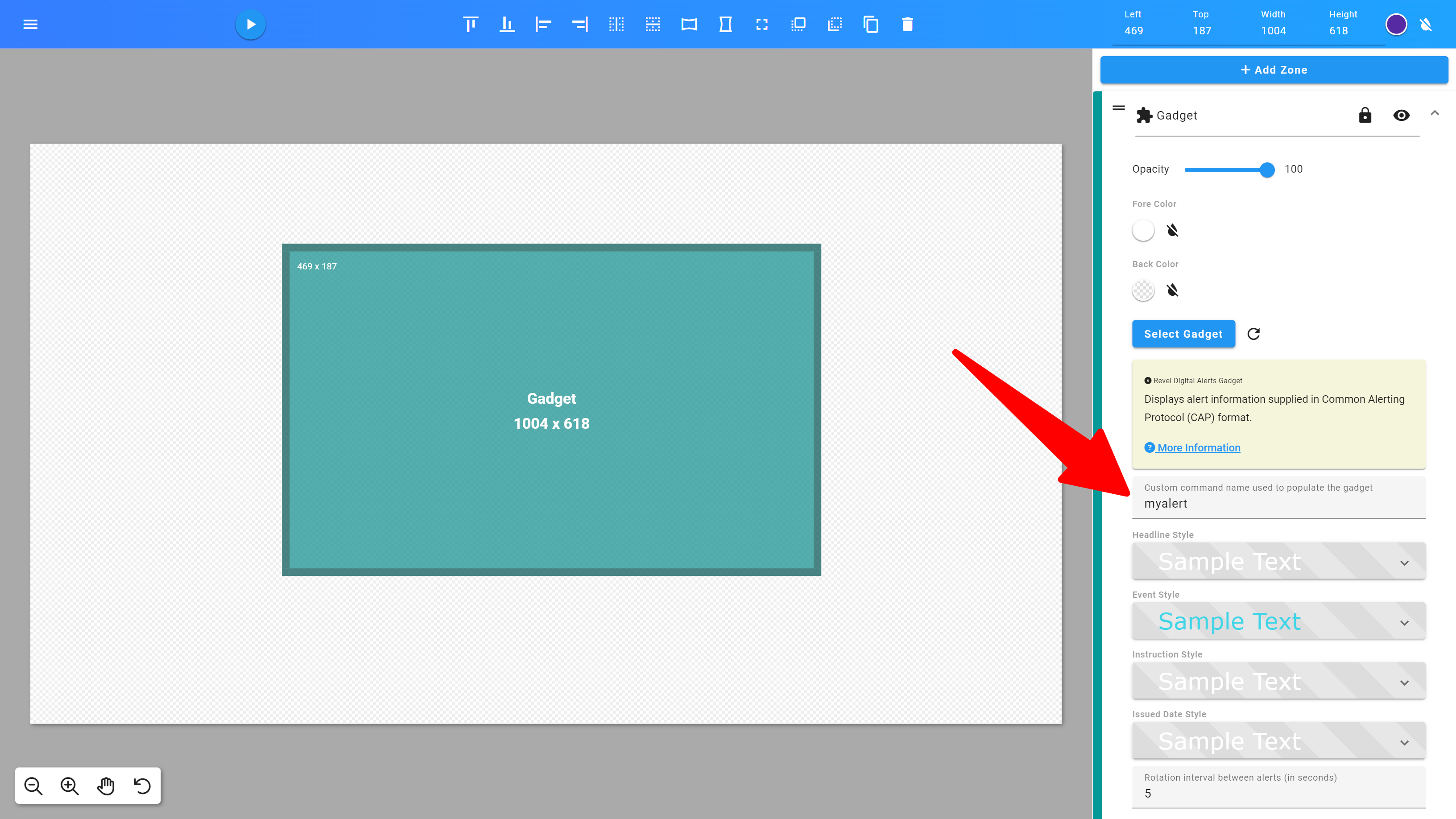
Task: Select the Gadget zone on canvas
Action: click(x=551, y=410)
